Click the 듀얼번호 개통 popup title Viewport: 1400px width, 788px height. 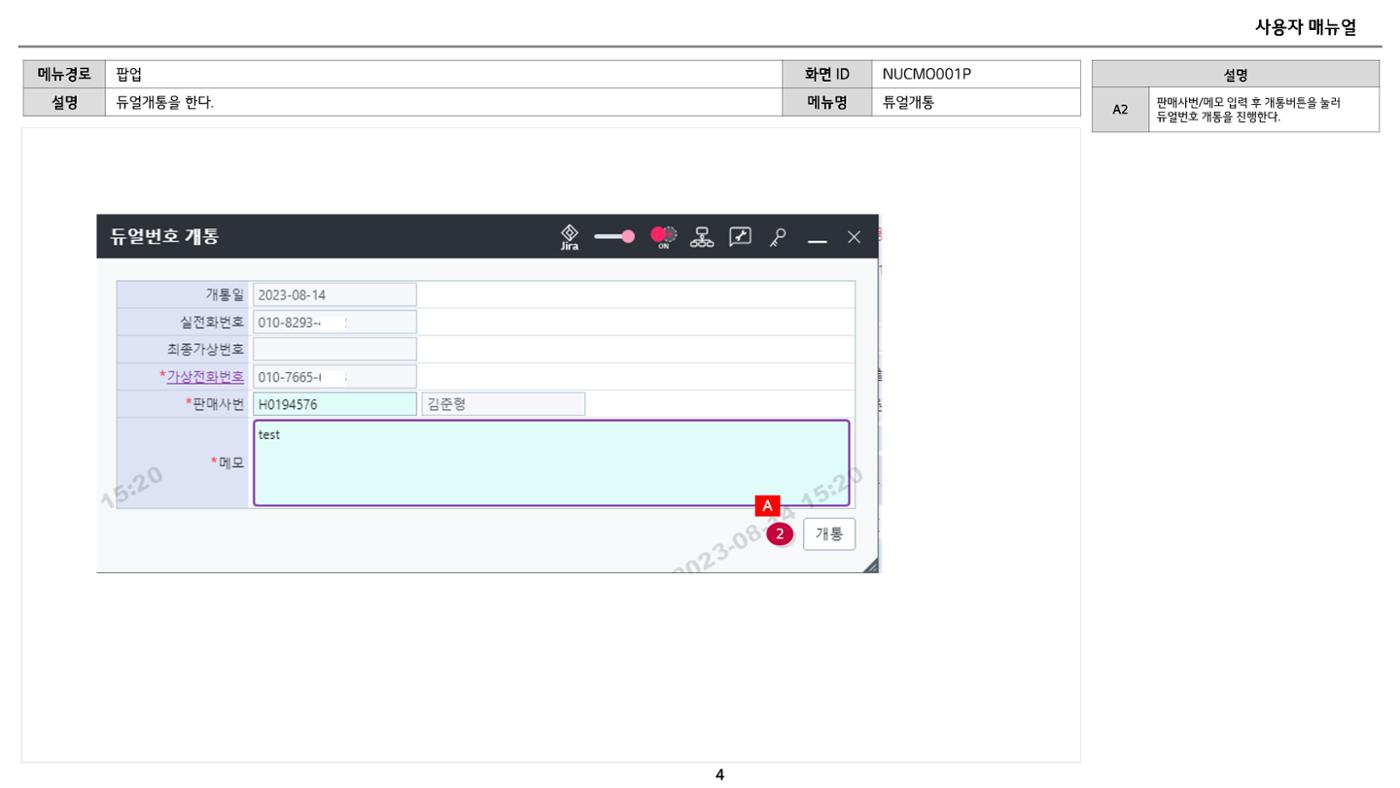(164, 237)
